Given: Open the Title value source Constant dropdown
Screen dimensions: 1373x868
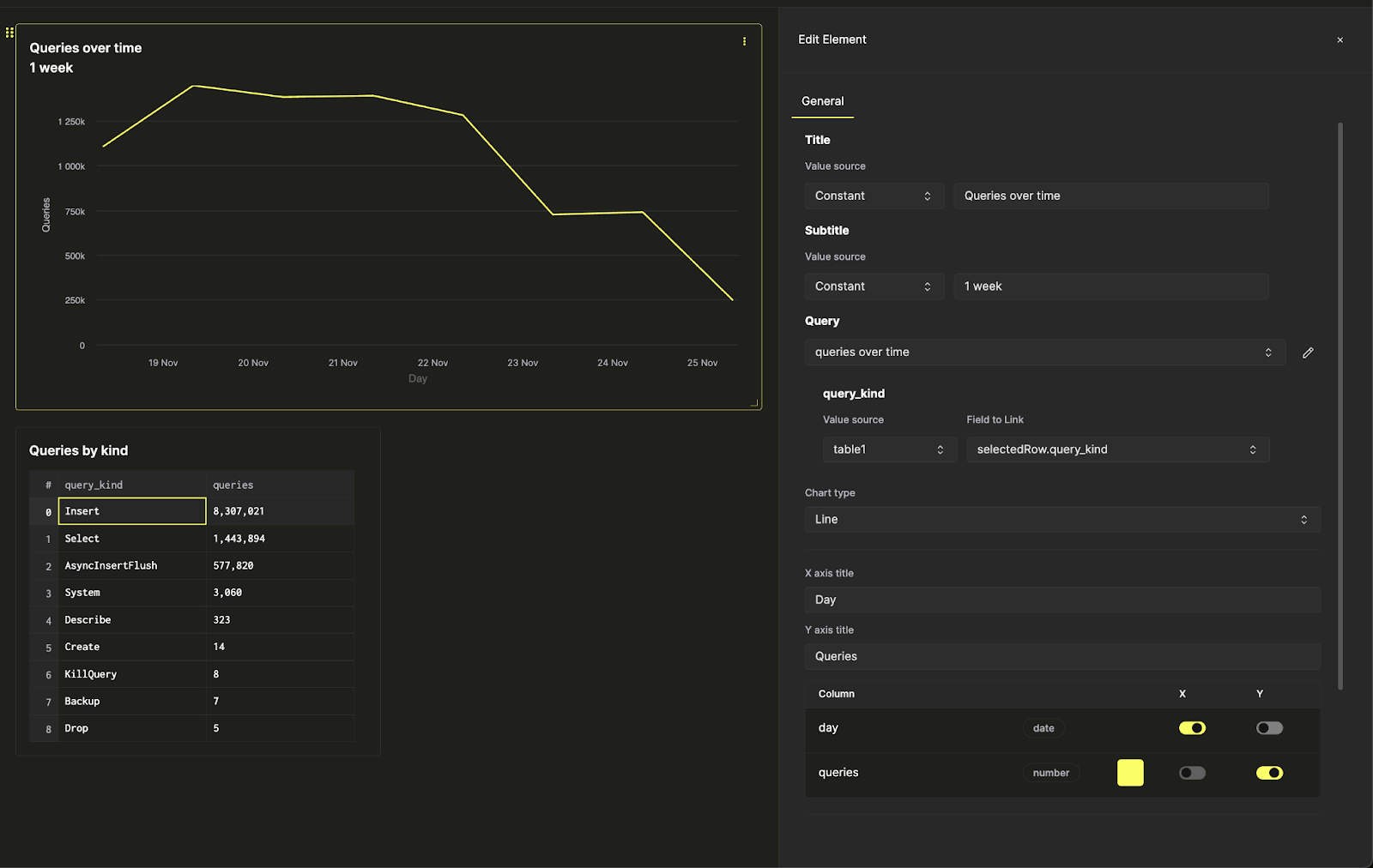Looking at the screenshot, I should coord(873,196).
